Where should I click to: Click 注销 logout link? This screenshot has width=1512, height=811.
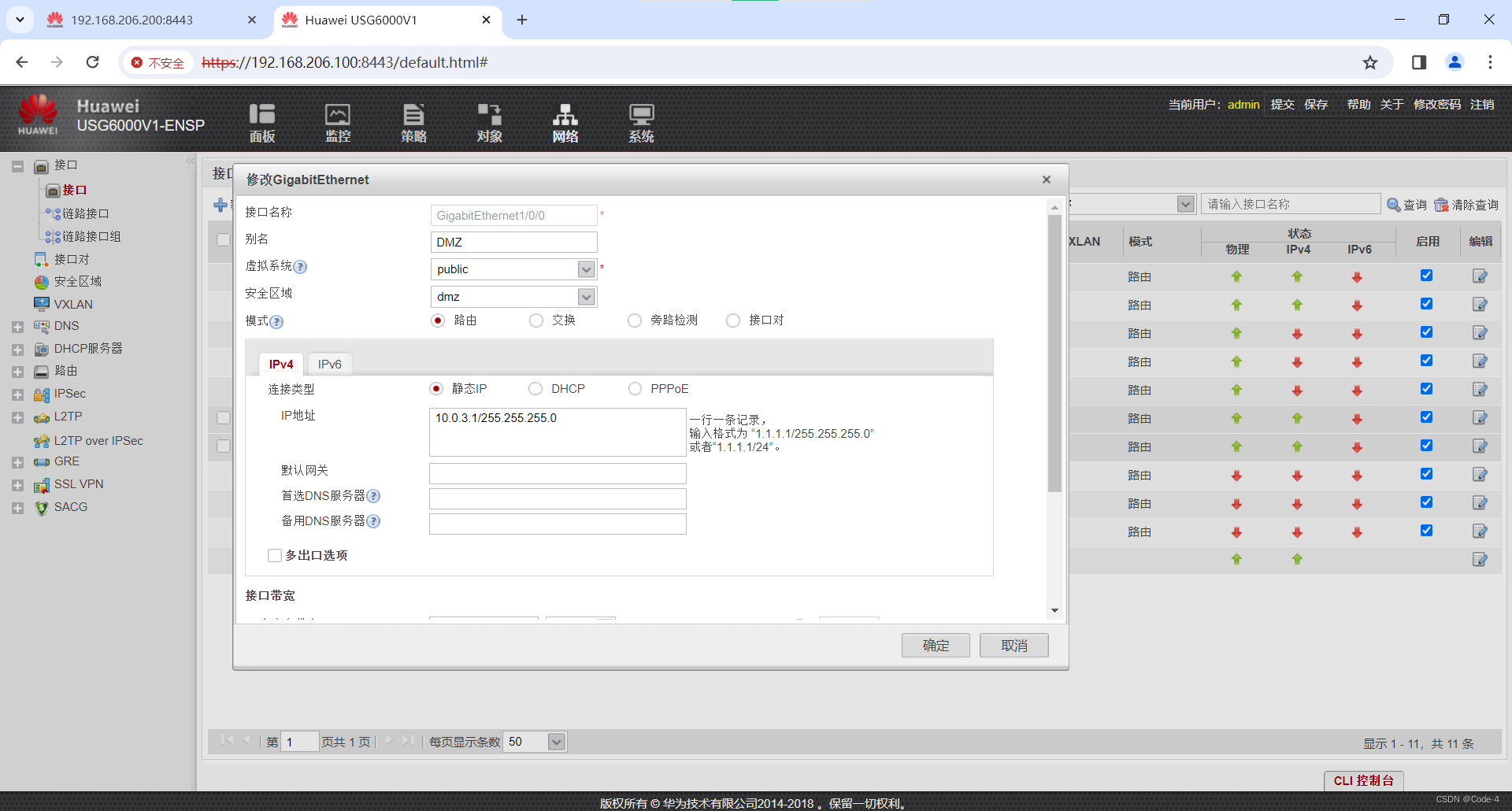tap(1482, 105)
